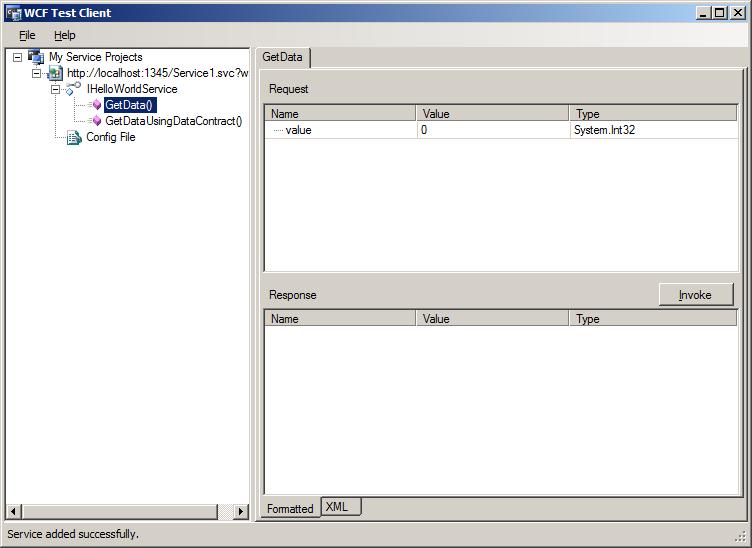
Task: Maximize the WCF Test Client window
Action: 720,13
